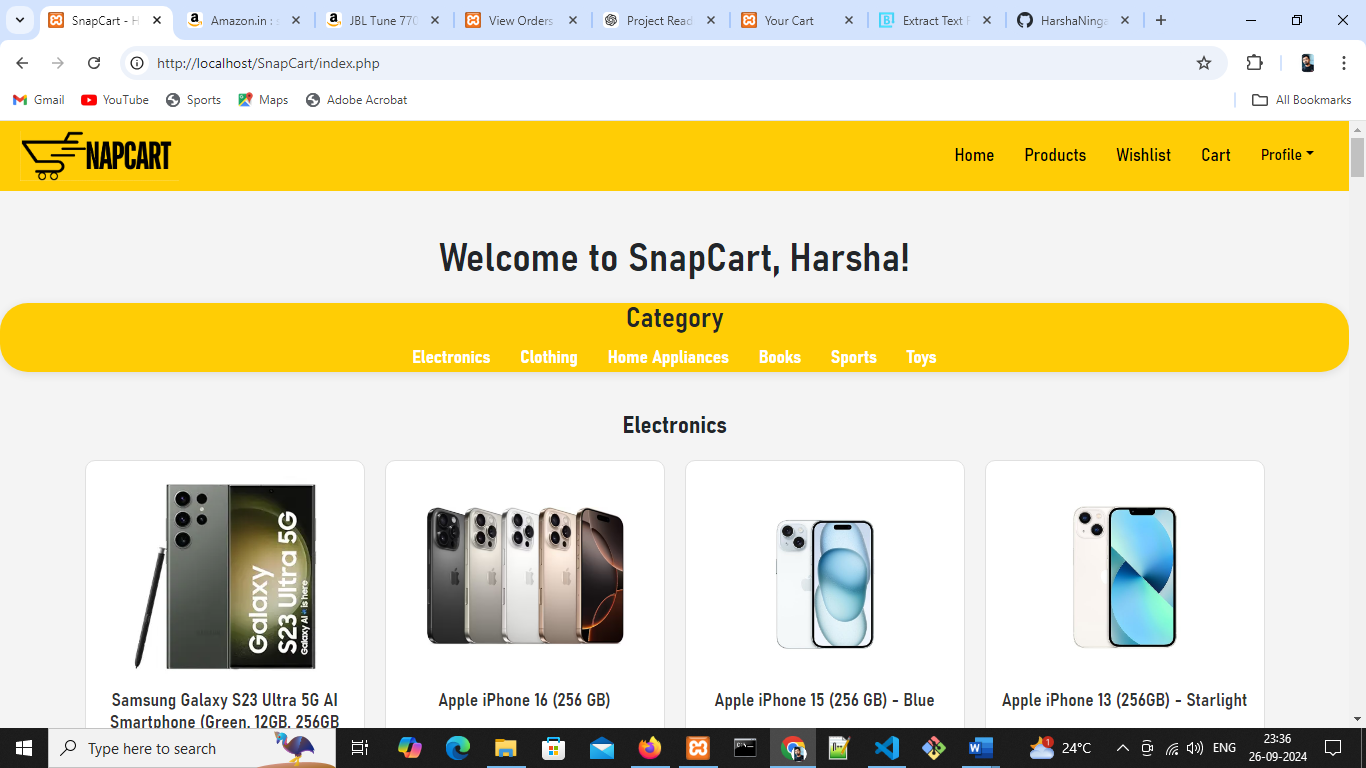This screenshot has width=1366, height=768.
Task: Close the Amazon.in tab
Action: [297, 20]
